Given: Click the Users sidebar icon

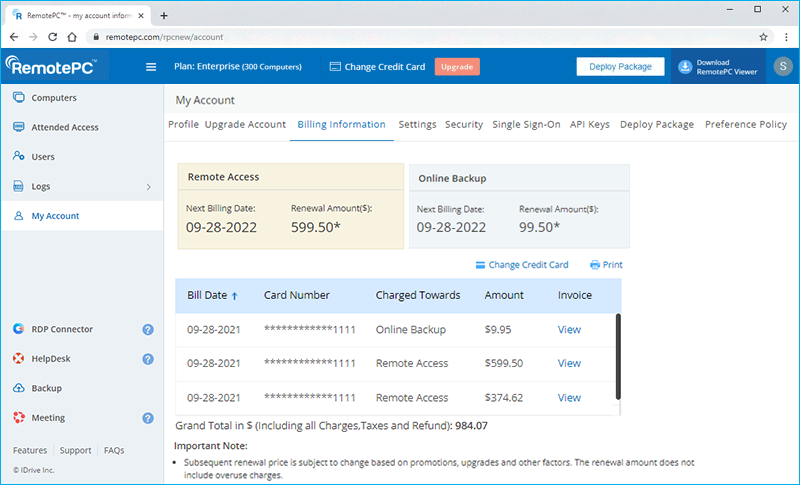Looking at the screenshot, I should [19, 156].
